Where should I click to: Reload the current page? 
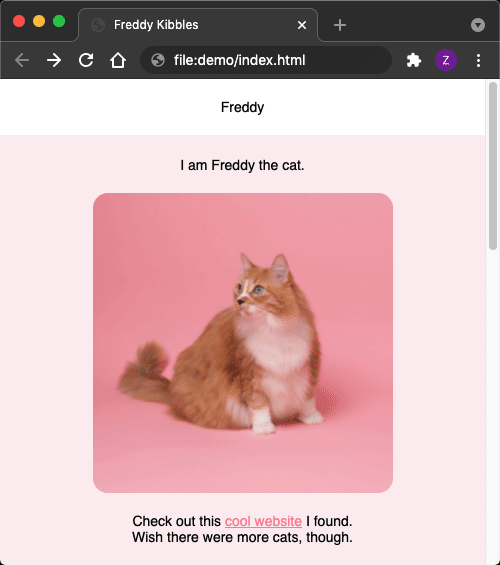[x=86, y=60]
